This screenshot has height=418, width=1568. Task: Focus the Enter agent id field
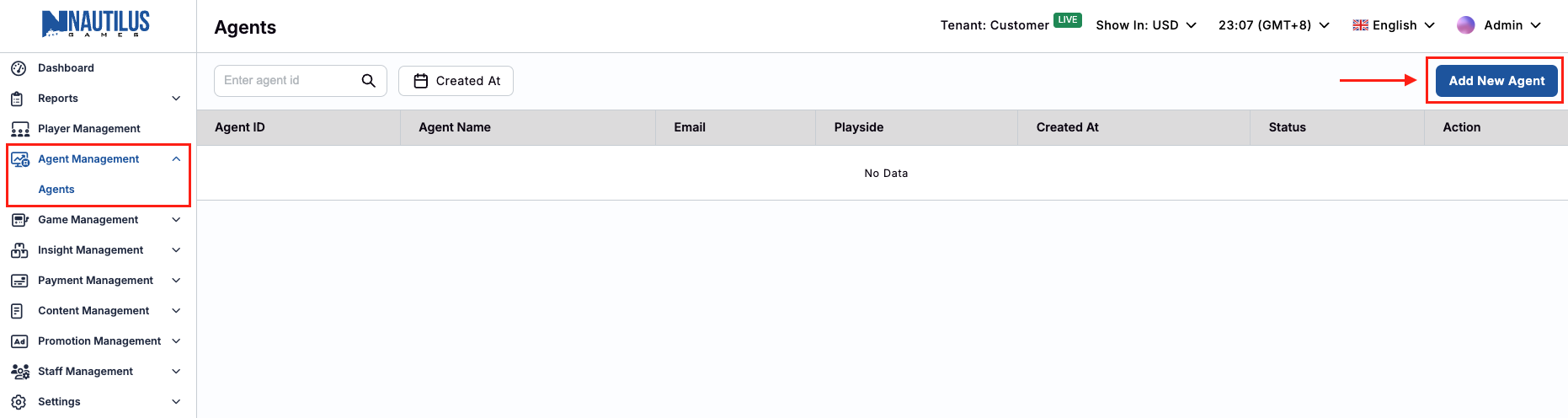[x=286, y=81]
